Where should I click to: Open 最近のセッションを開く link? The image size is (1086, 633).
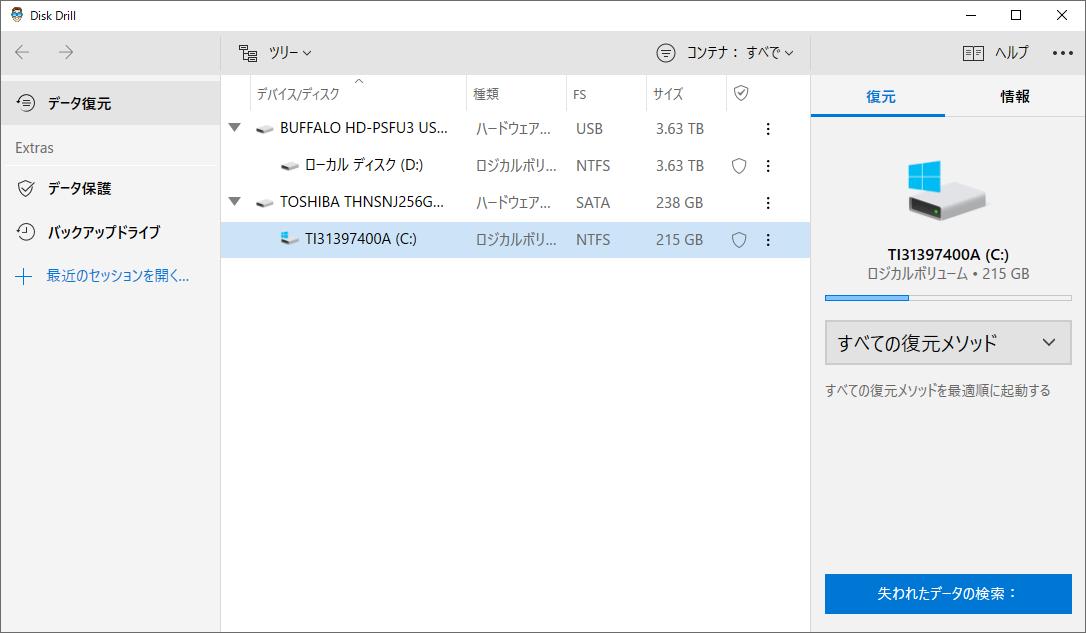pyautogui.click(x=118, y=276)
